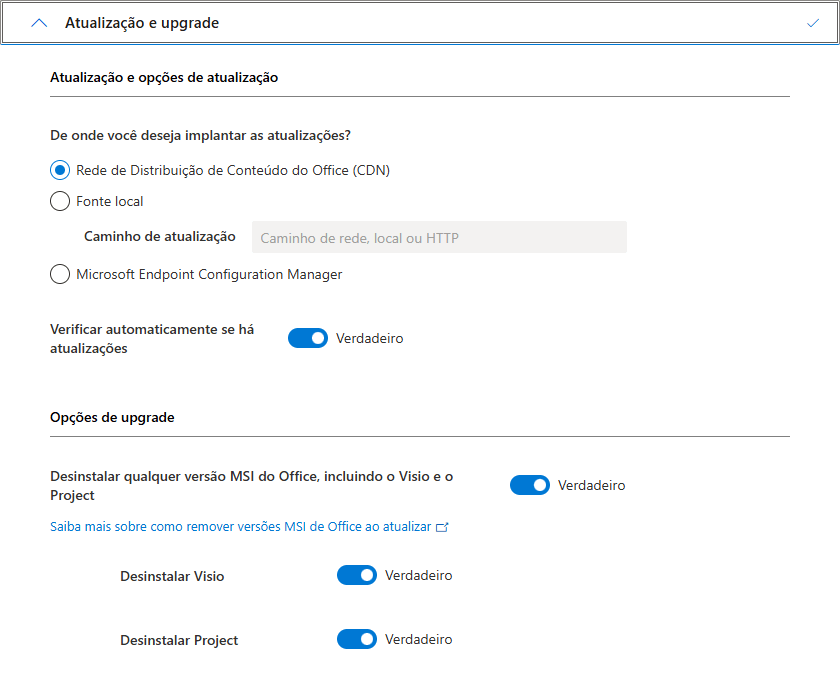Disable the Desinstalar Visio switch
This screenshot has height=675, width=840.
[x=357, y=575]
